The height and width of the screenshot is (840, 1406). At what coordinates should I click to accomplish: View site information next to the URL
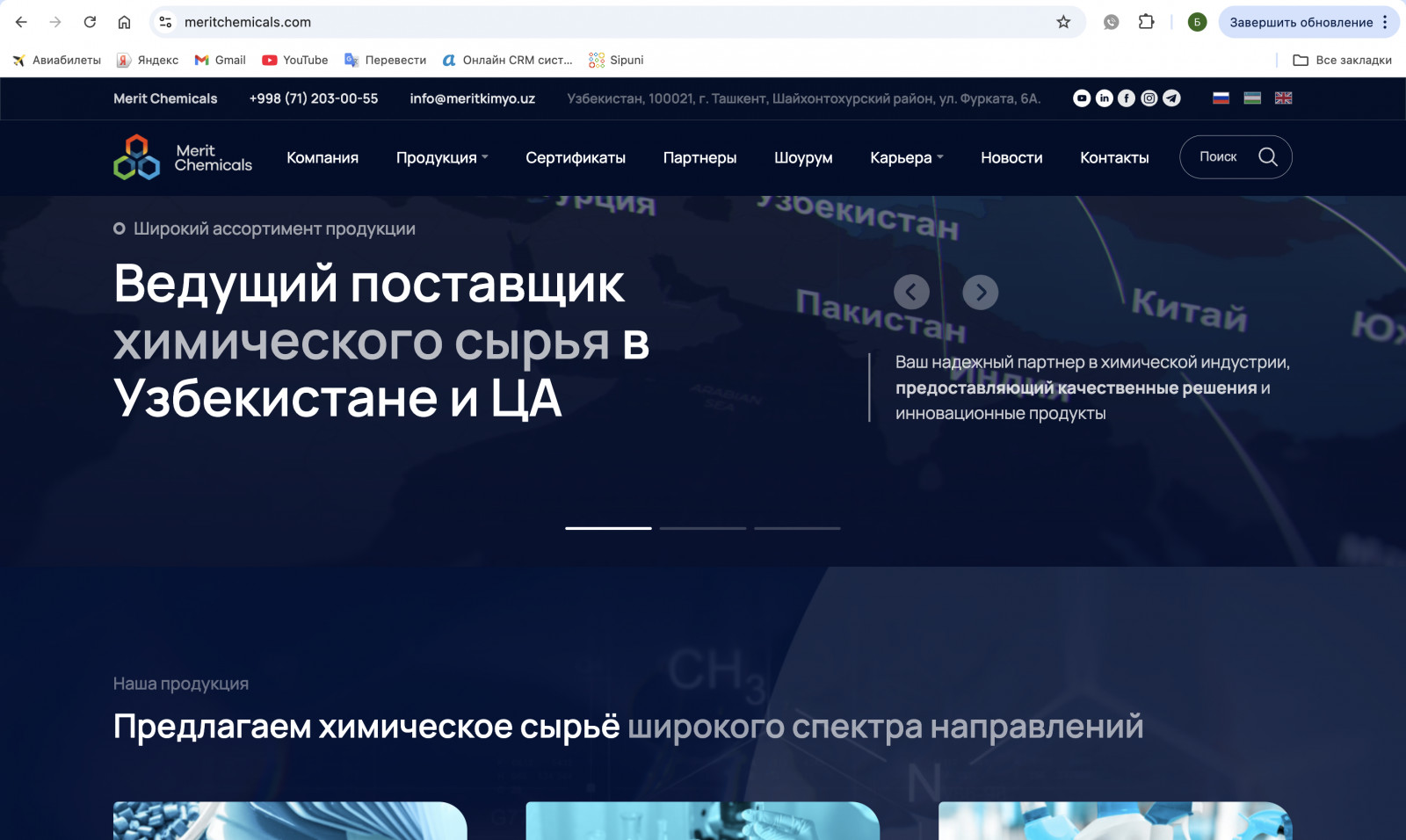pyautogui.click(x=165, y=22)
